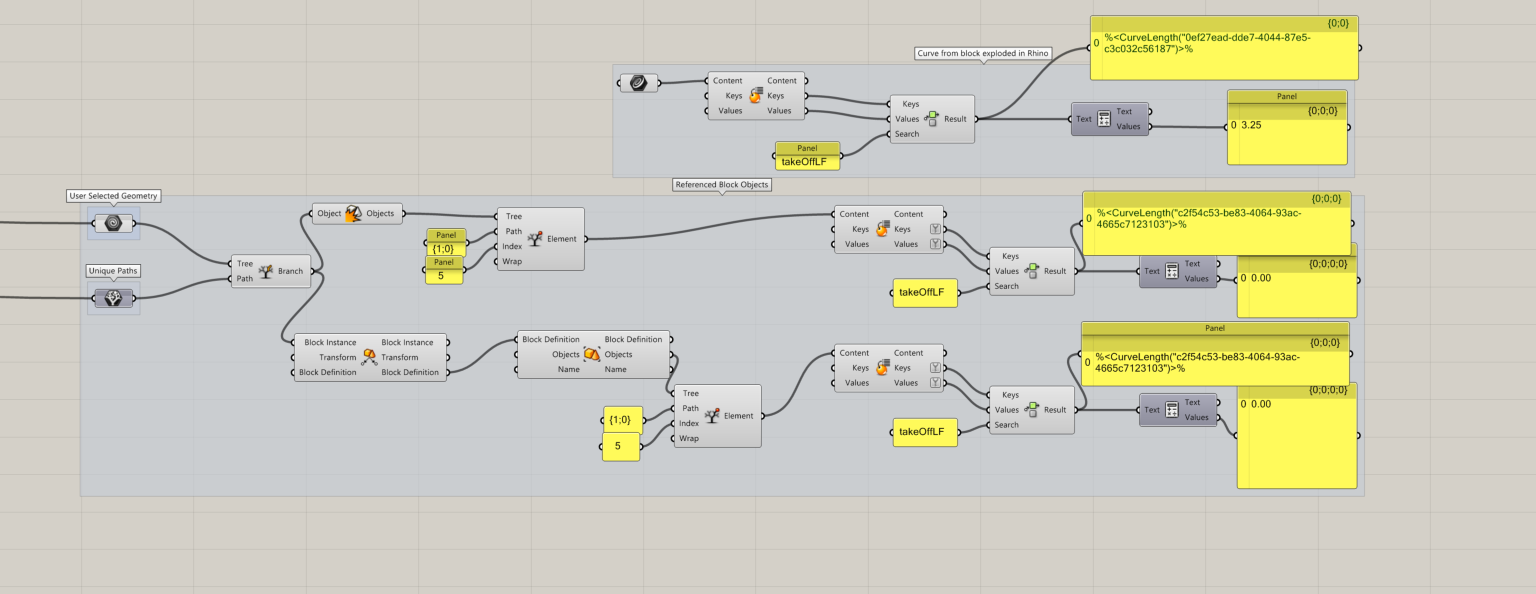Screen dimensions: 1536x594
Task: Click the Values output filter badge, lower block row
Action: (935, 383)
